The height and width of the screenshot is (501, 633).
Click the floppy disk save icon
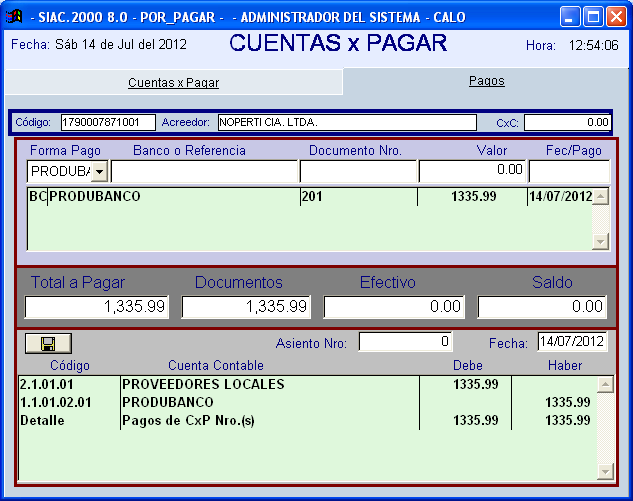(47, 343)
